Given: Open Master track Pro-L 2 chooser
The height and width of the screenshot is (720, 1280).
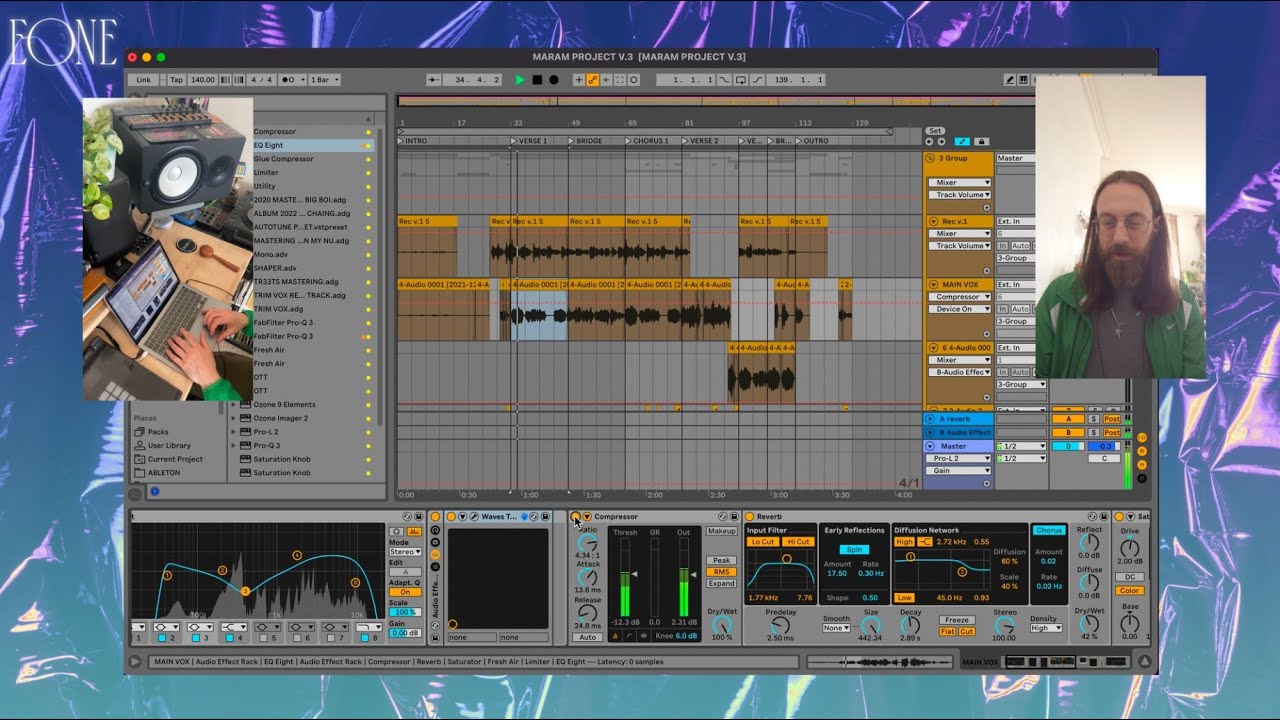Looking at the screenshot, I should (961, 458).
